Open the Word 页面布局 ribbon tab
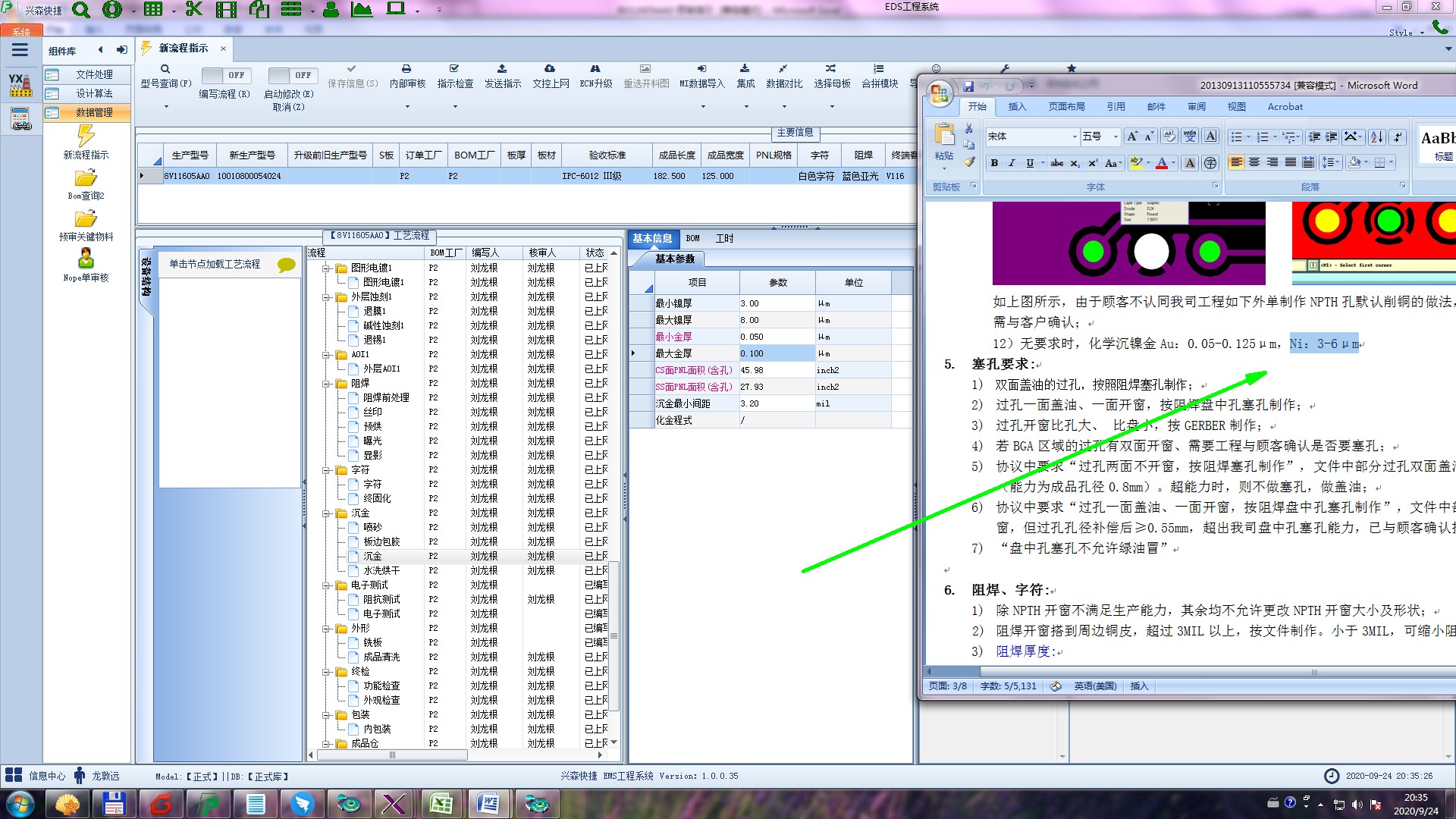Viewport: 1456px width, 819px height. coord(1066,107)
